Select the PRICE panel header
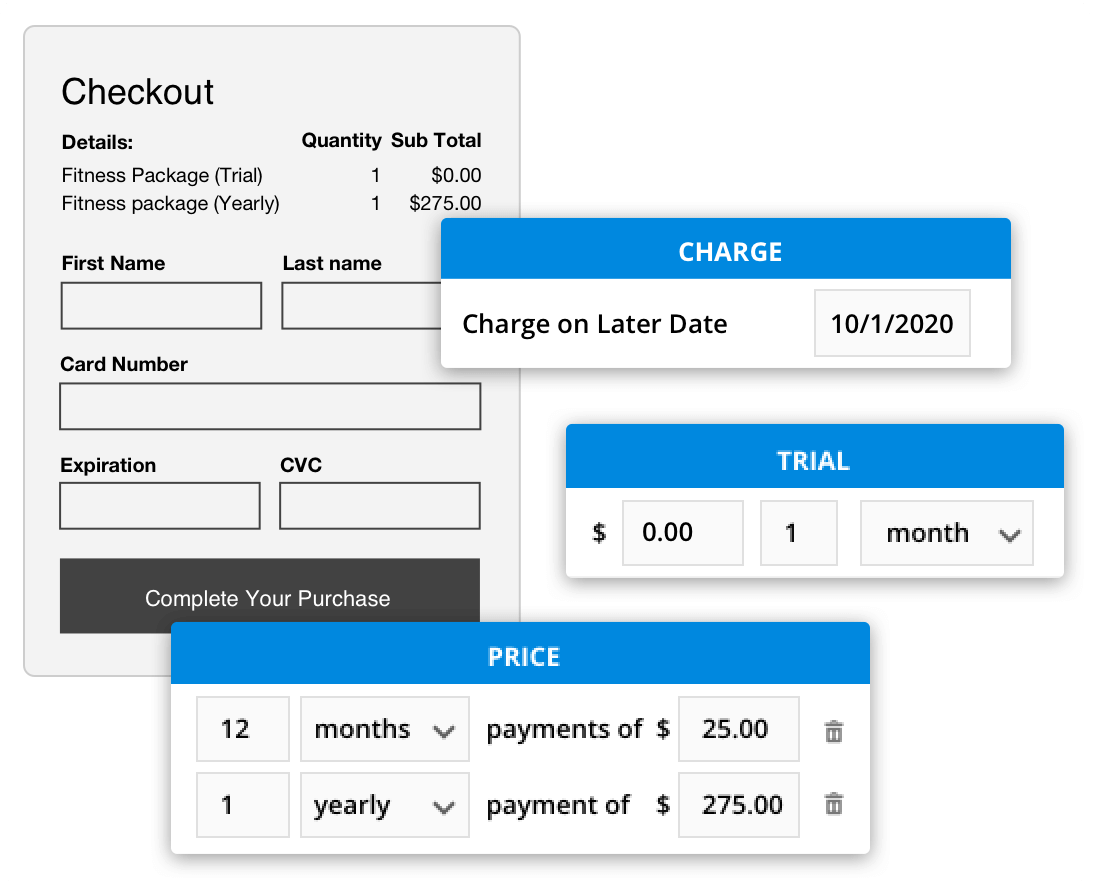 pyautogui.click(x=522, y=657)
